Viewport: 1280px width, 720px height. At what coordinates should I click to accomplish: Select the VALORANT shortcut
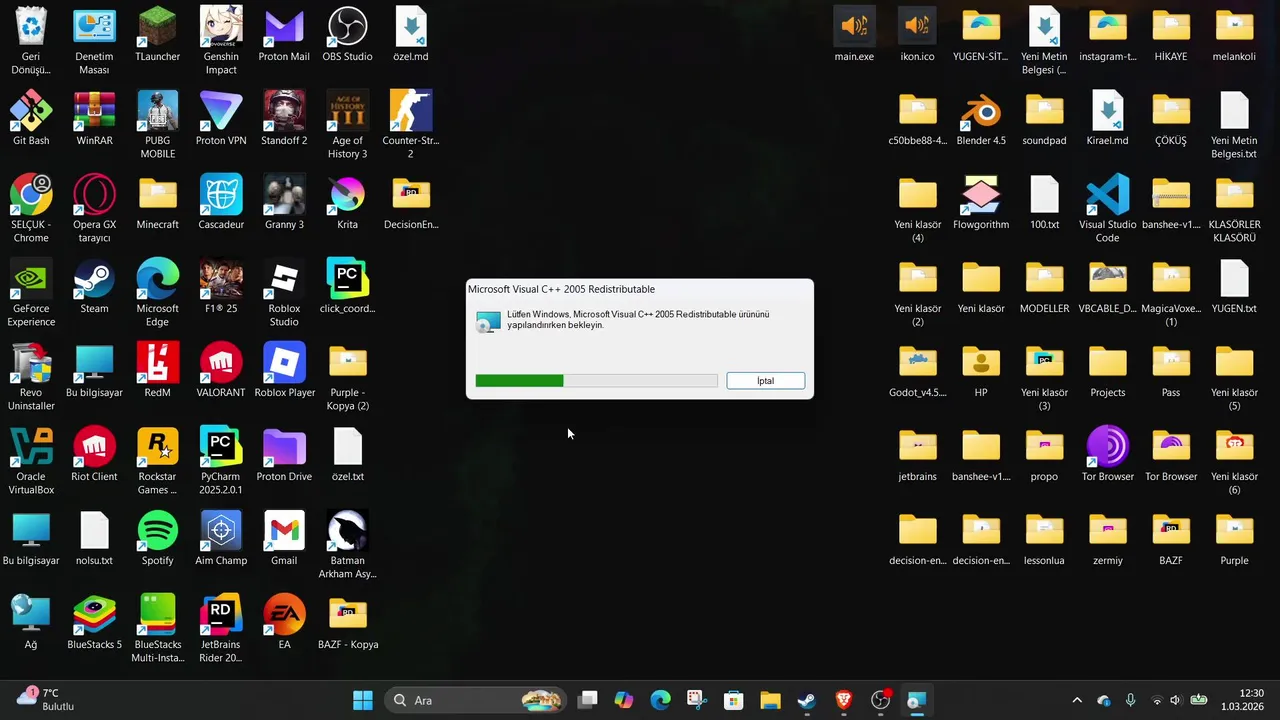point(221,370)
